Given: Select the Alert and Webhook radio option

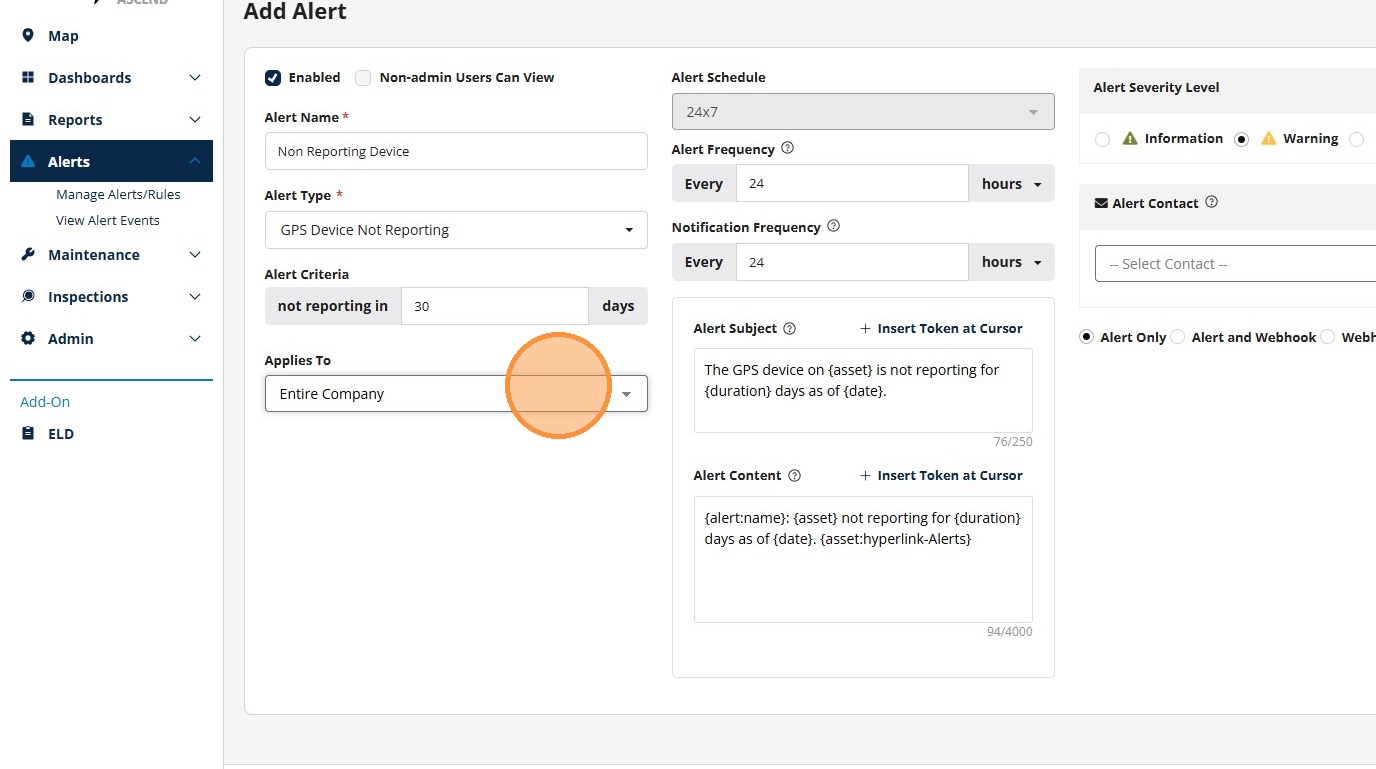Looking at the screenshot, I should click(1178, 337).
